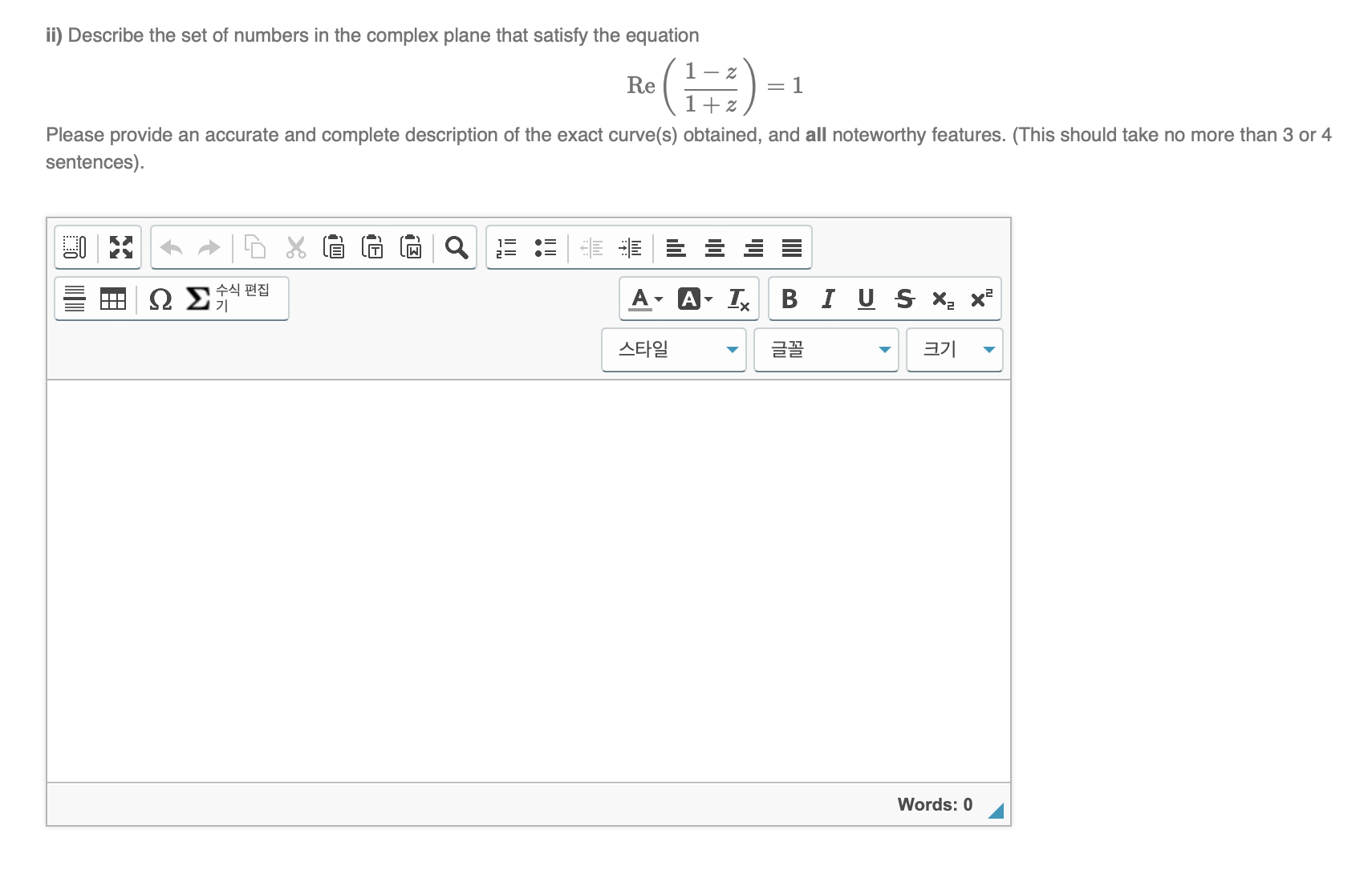
Task: Insert a horizontal line
Action: tap(74, 299)
